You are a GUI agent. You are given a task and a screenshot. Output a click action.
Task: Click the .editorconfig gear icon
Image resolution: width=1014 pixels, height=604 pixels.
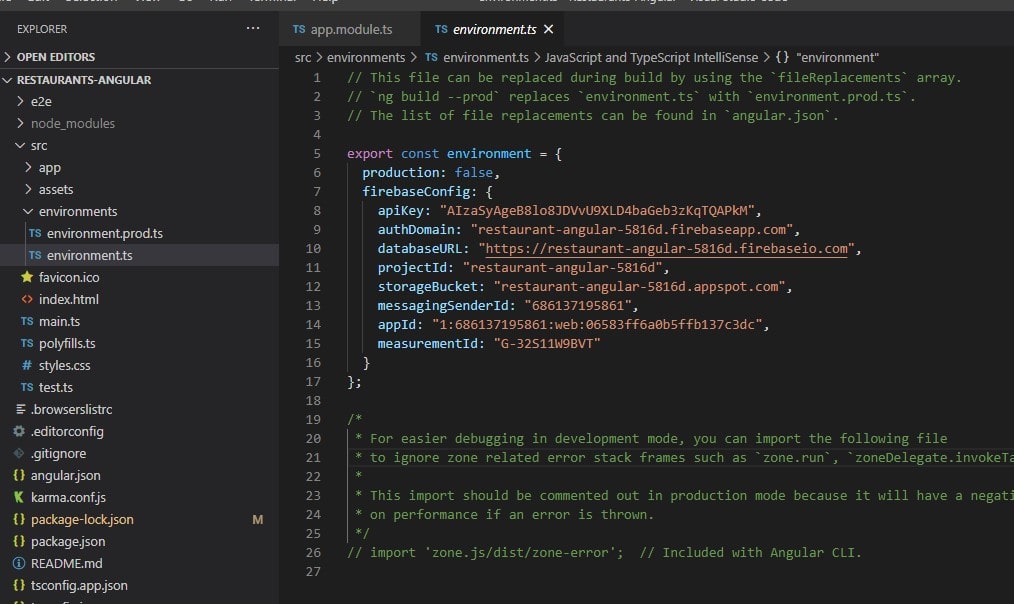coord(19,431)
